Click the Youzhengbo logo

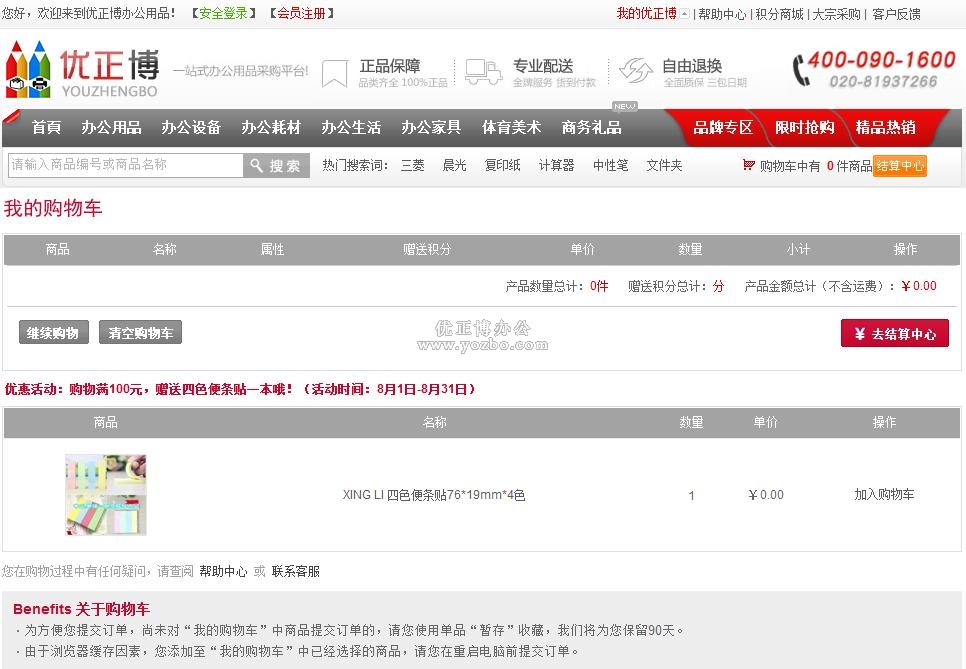(x=82, y=69)
